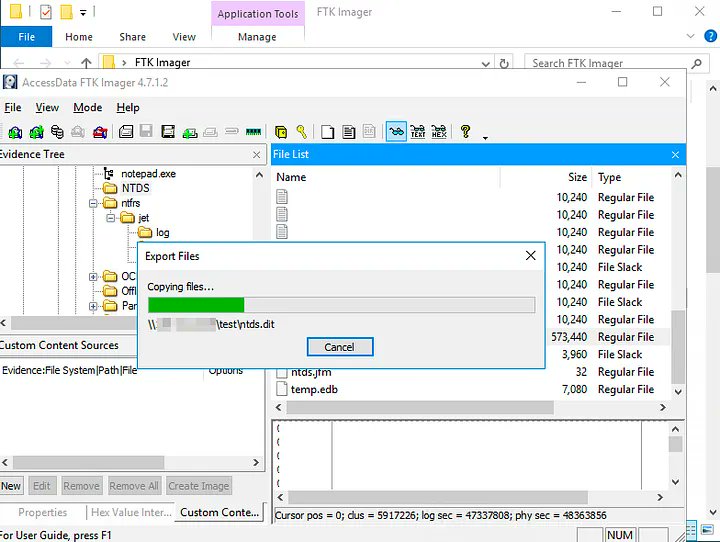Switch to Hex Value Interpreter tab
The image size is (720, 542).
[131, 512]
